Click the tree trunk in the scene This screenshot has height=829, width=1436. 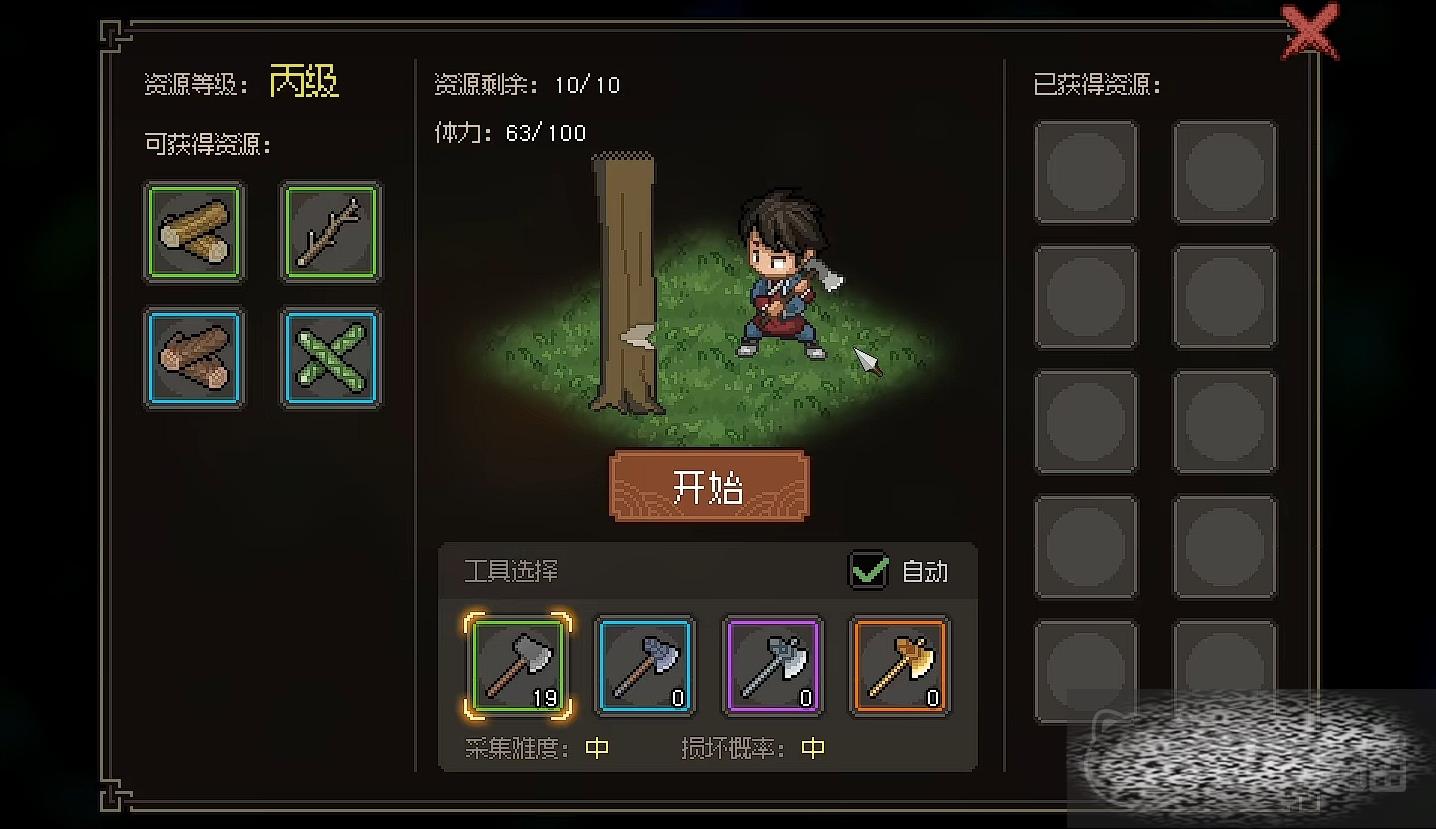(x=626, y=283)
